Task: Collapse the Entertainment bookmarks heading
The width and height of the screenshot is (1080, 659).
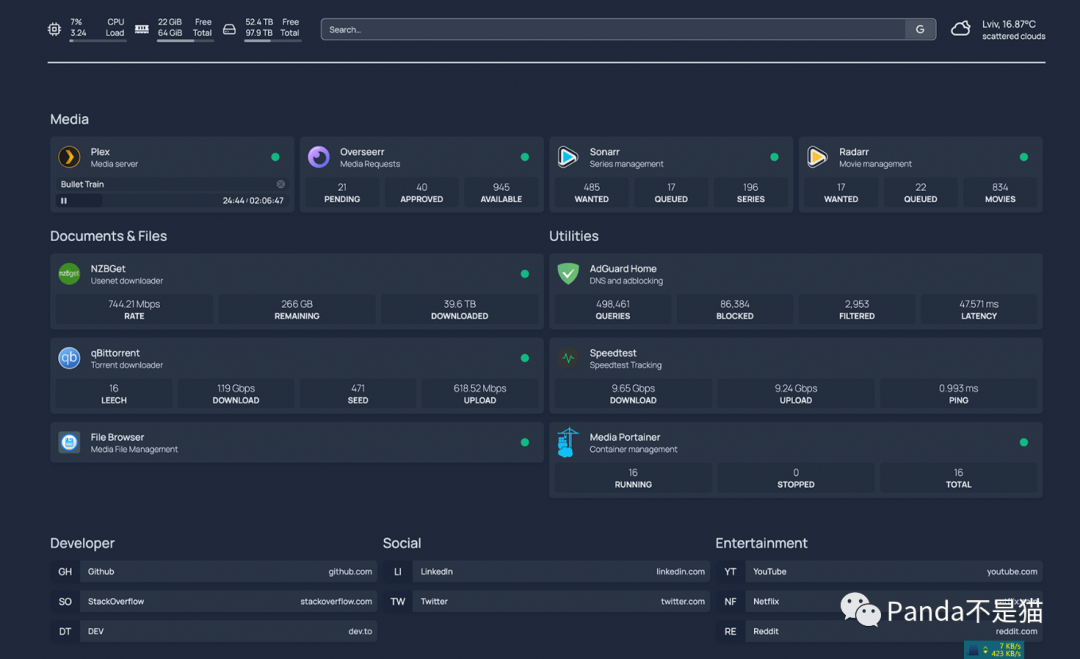Action: click(761, 543)
